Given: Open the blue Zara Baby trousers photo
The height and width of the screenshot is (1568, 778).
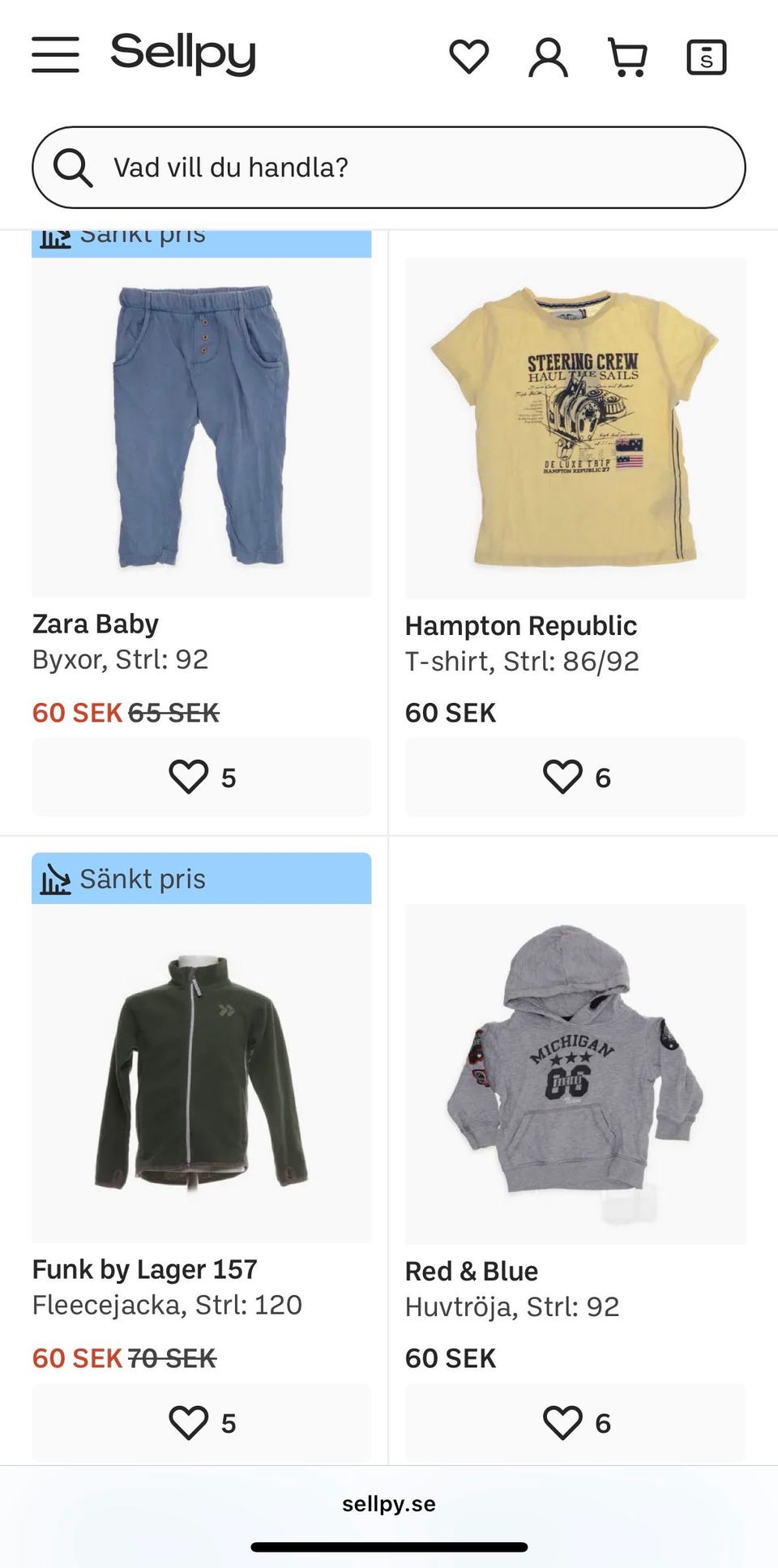Looking at the screenshot, I should (x=201, y=428).
